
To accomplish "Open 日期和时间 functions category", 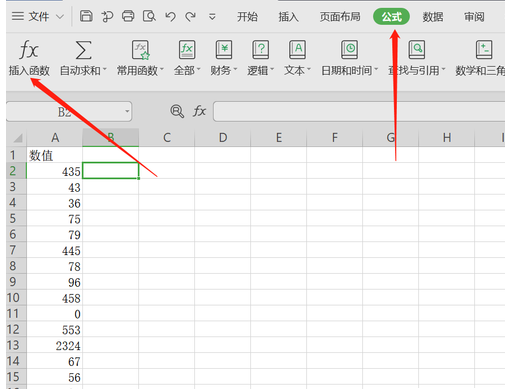I will tap(349, 58).
